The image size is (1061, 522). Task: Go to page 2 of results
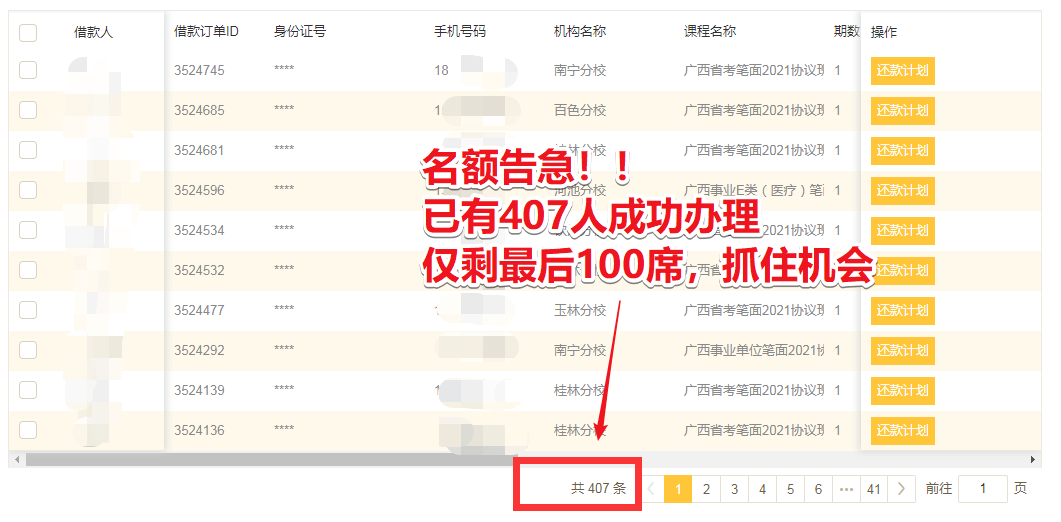click(x=706, y=489)
